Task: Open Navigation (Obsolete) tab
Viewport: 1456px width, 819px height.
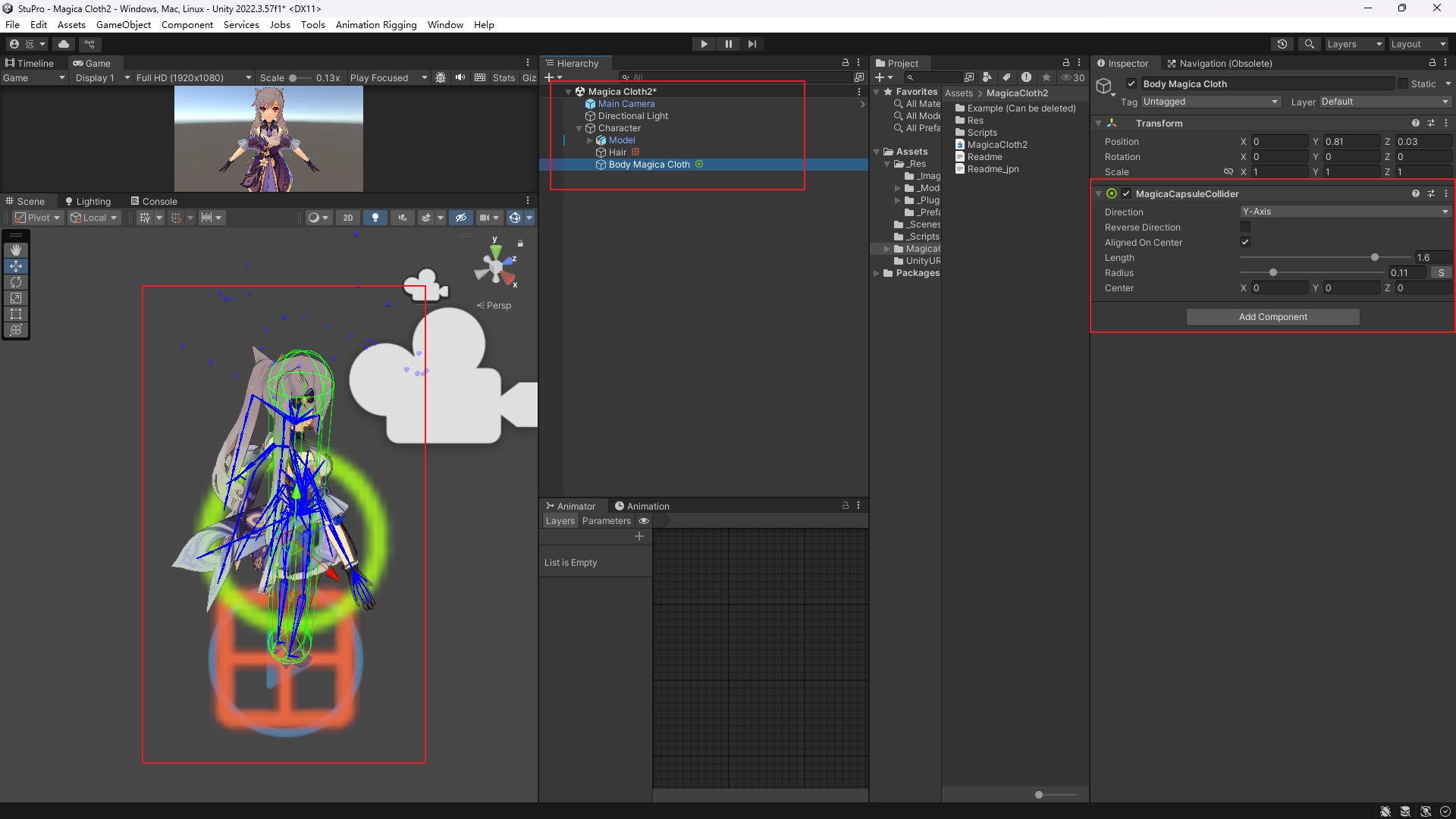Action: [1219, 63]
